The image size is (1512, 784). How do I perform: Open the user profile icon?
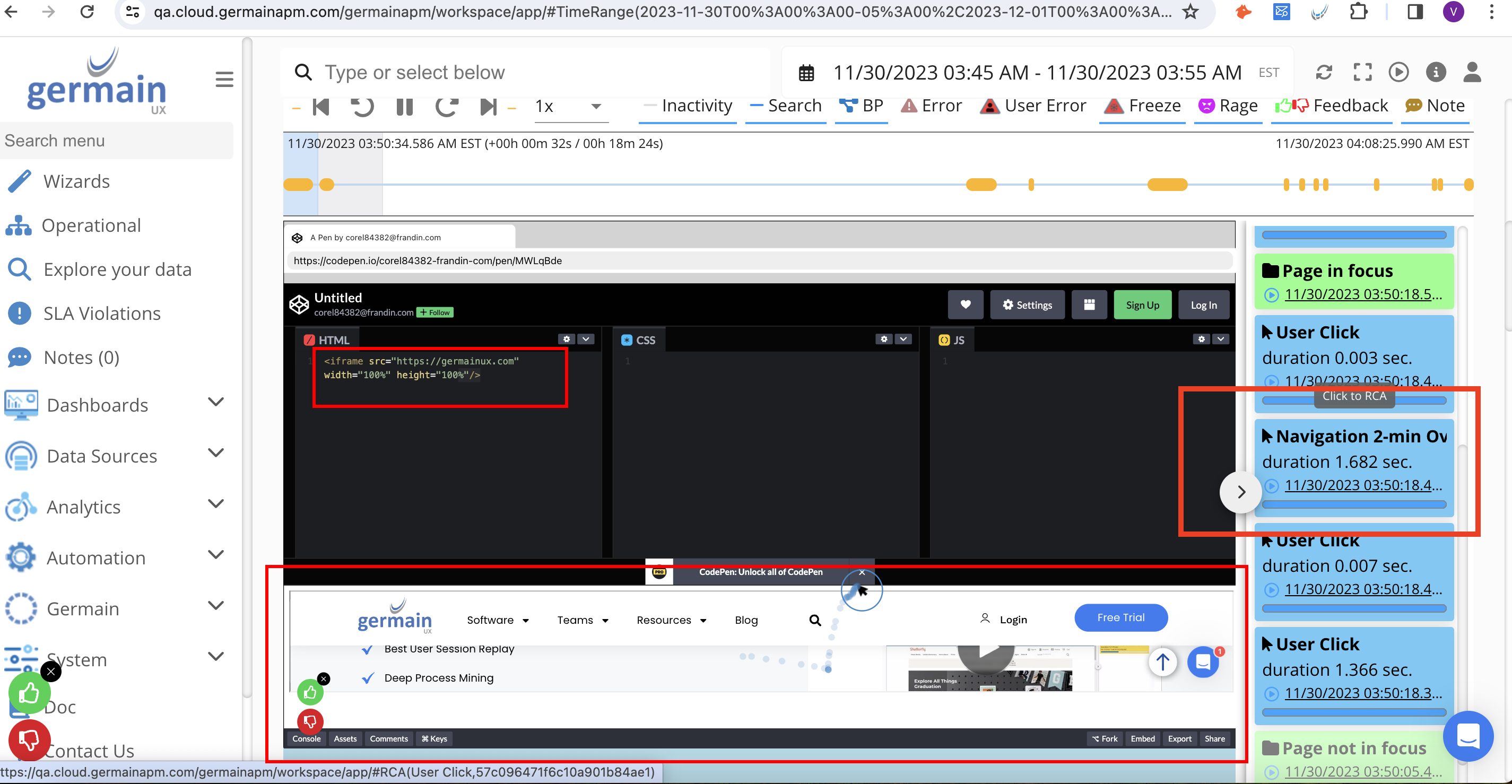pos(1472,72)
